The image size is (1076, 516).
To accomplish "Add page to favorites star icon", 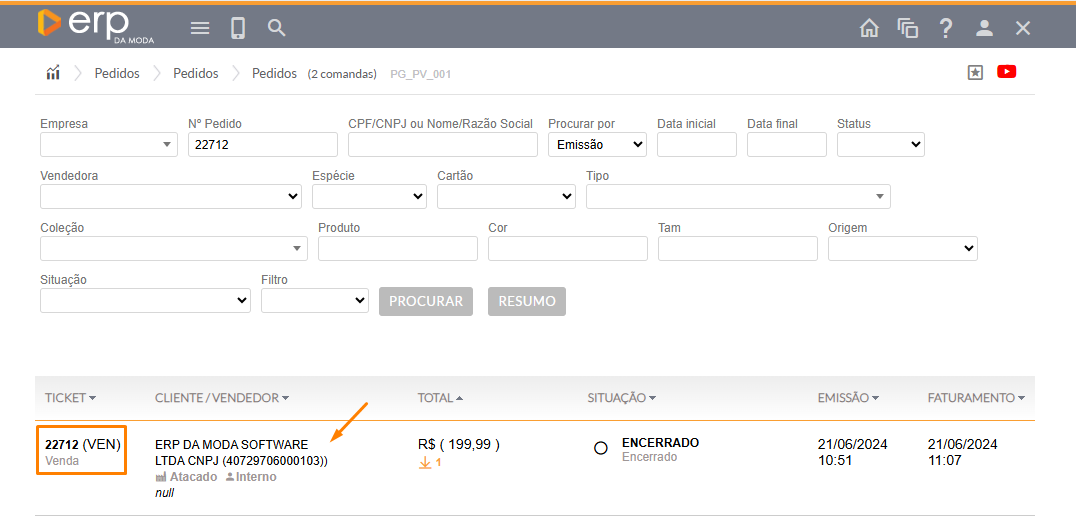I will (975, 72).
